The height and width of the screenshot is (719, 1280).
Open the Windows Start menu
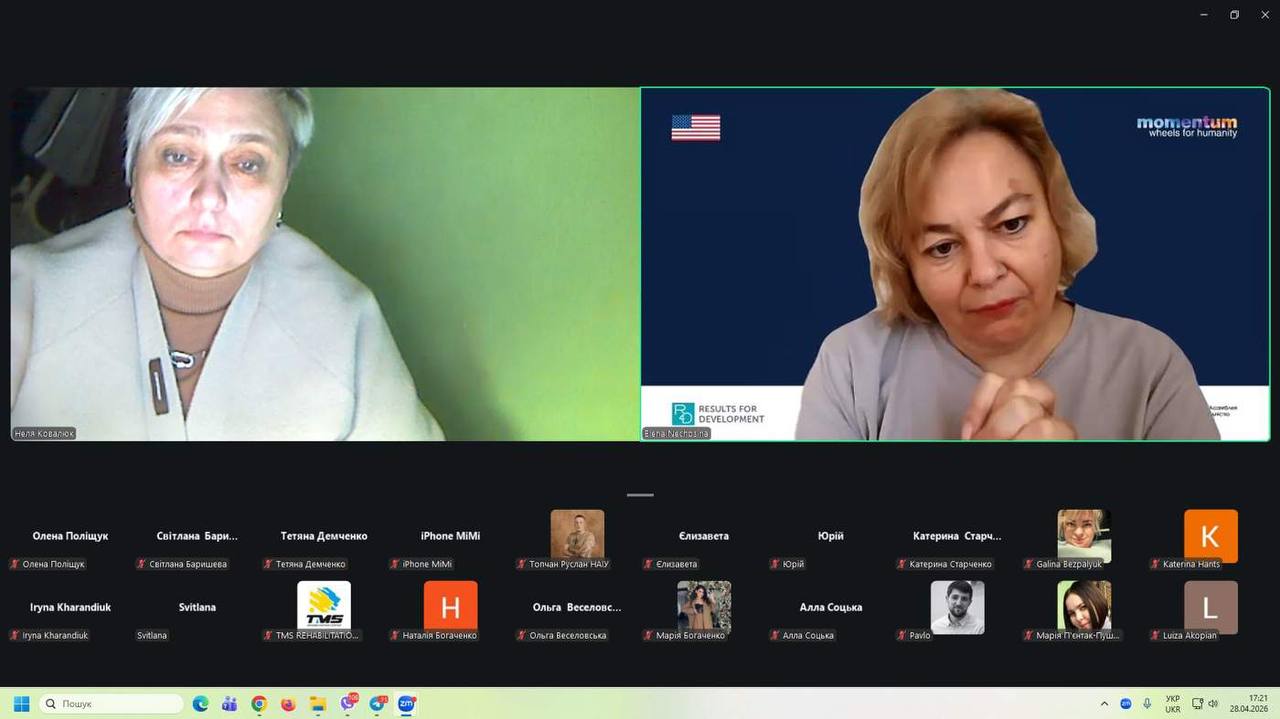(x=21, y=704)
